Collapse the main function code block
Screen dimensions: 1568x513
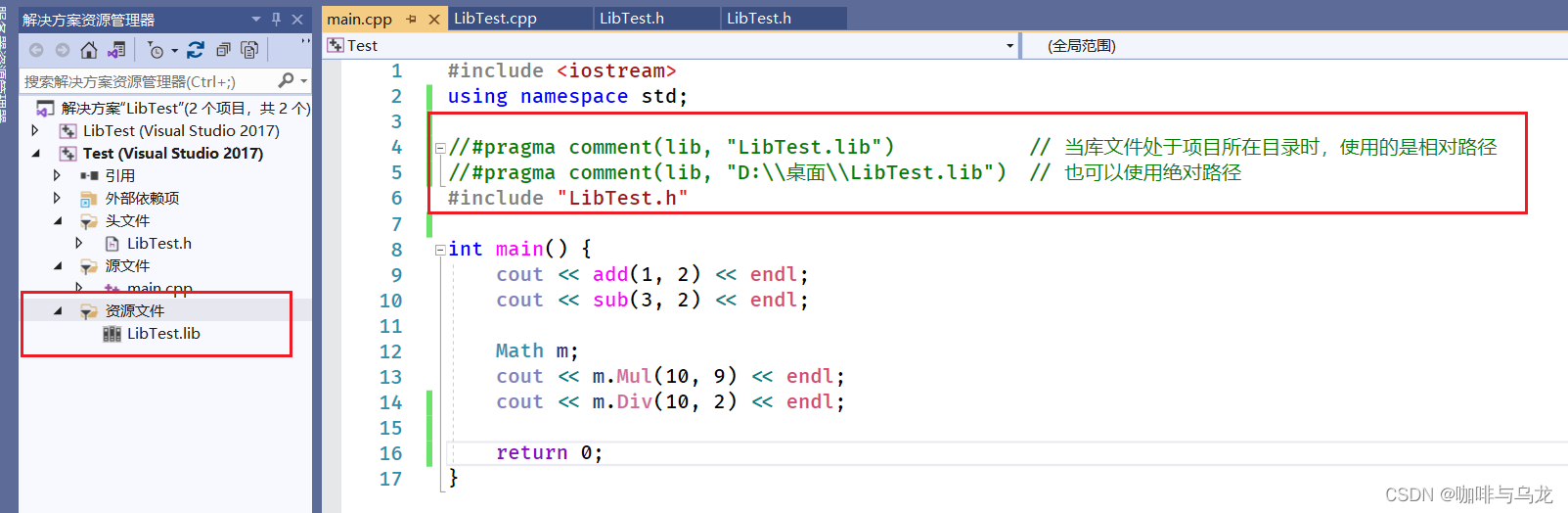pos(440,250)
